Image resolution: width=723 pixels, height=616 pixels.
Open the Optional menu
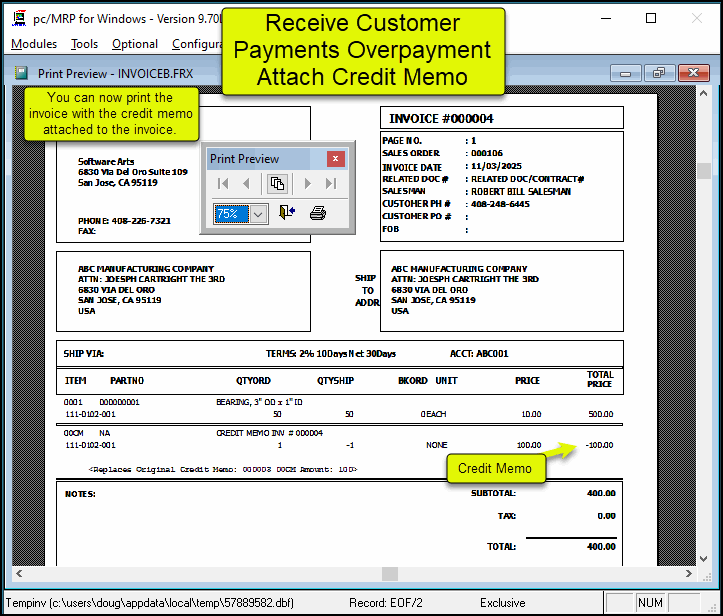tap(135, 44)
